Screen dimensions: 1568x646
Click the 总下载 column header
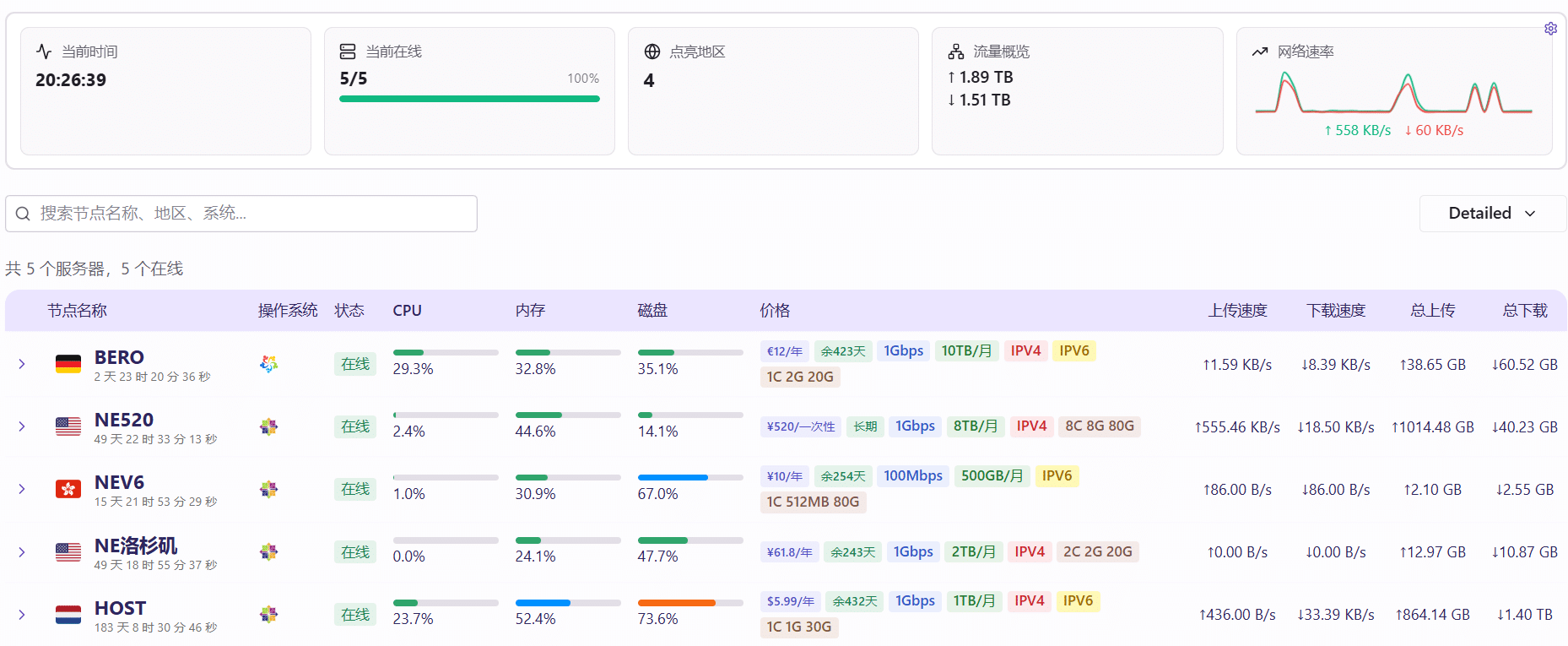tap(1524, 311)
